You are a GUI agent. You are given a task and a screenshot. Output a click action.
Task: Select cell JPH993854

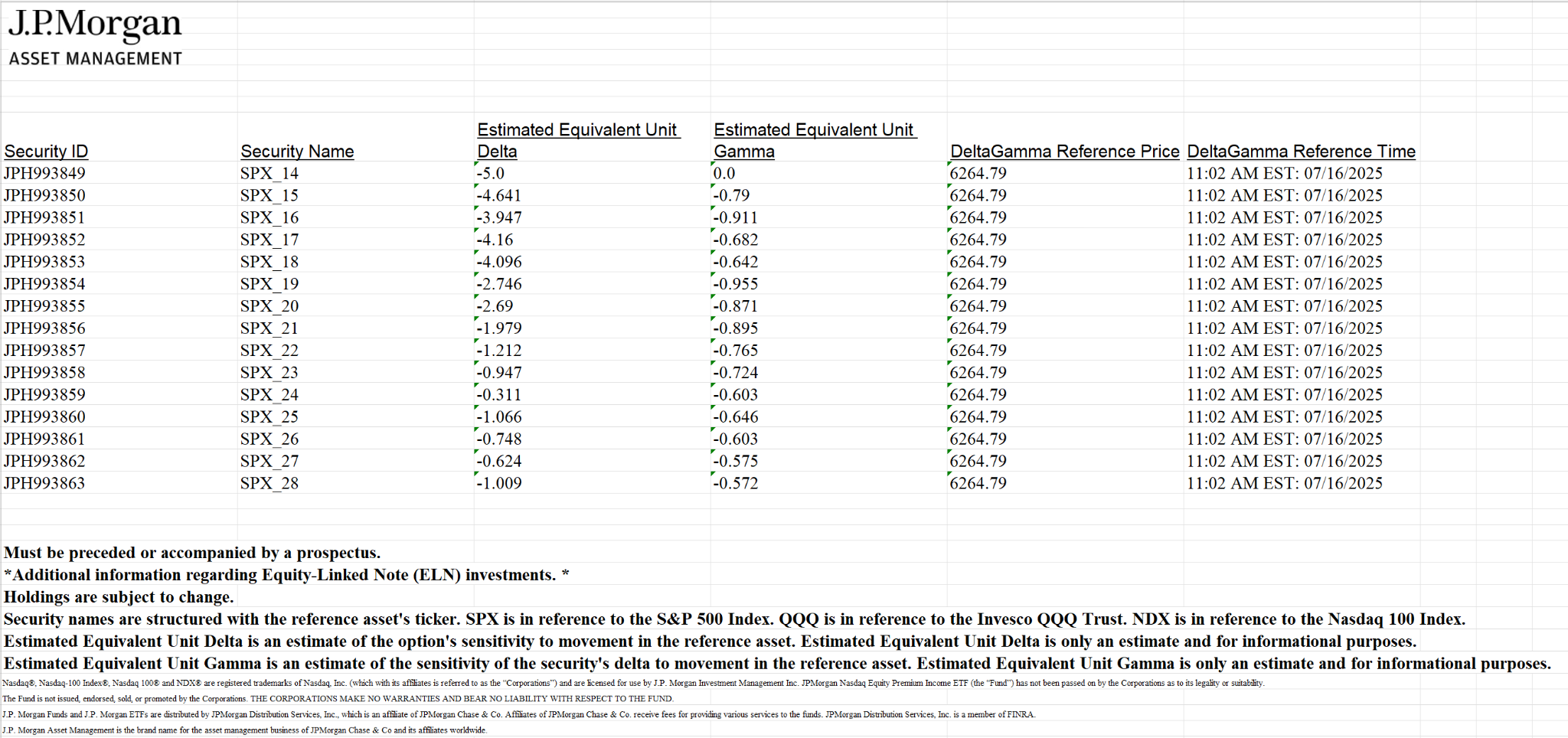coord(44,285)
